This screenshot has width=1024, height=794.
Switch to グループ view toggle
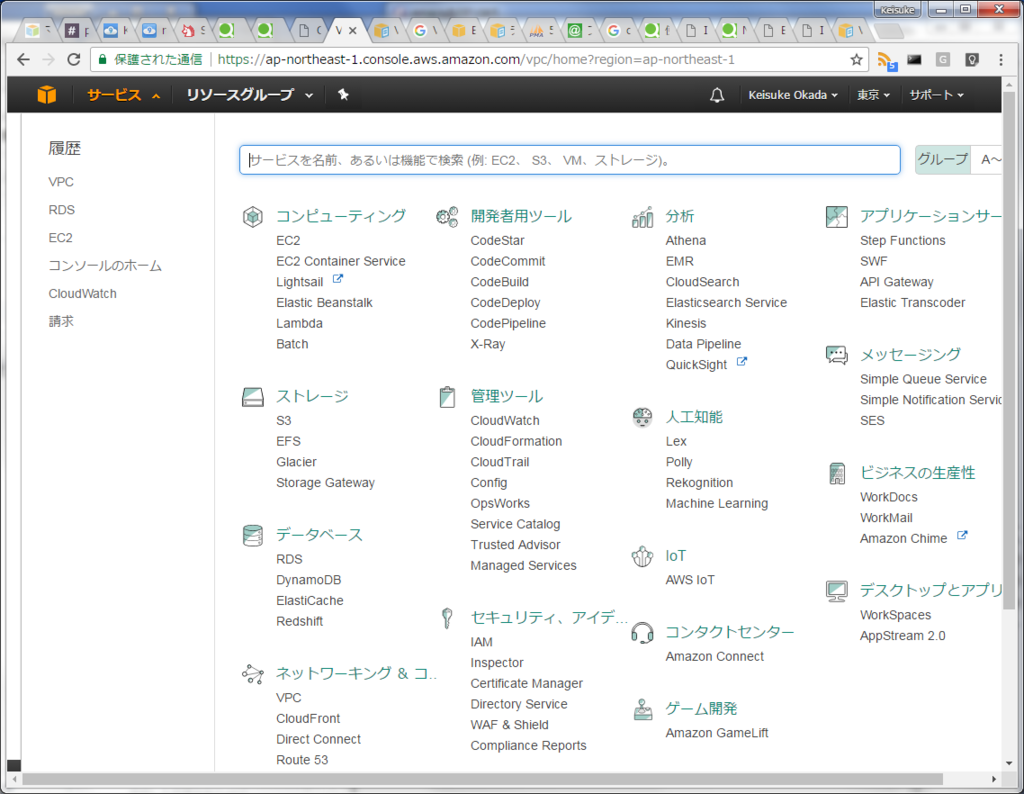coord(942,159)
